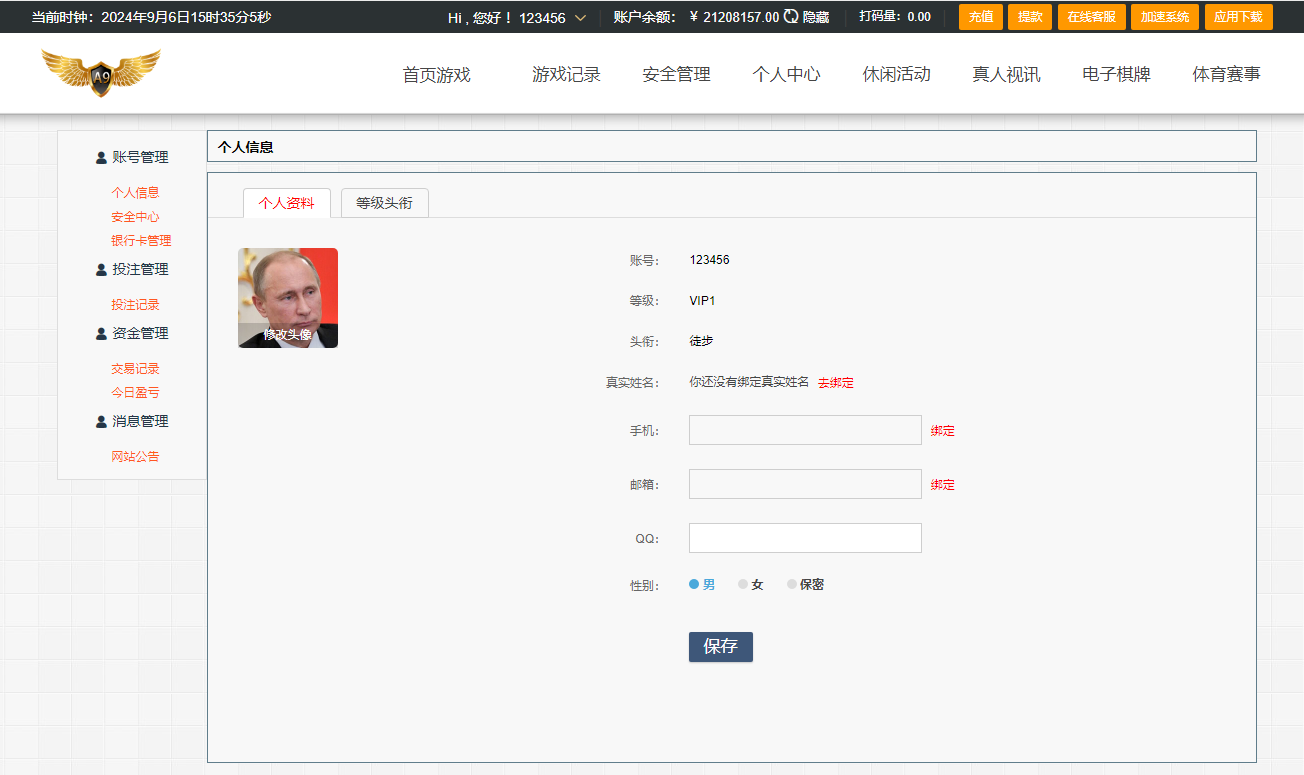The width and height of the screenshot is (1304, 775).
Task: Select the 女 gender radio button
Action: tap(741, 583)
